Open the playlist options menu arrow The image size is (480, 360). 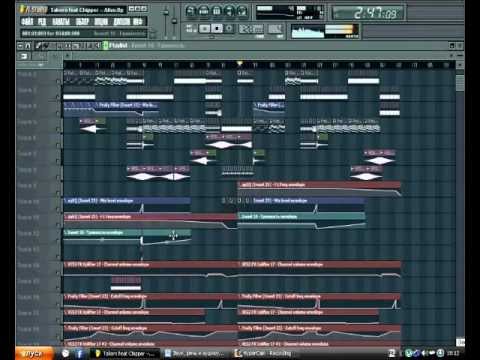pyautogui.click(x=21, y=46)
